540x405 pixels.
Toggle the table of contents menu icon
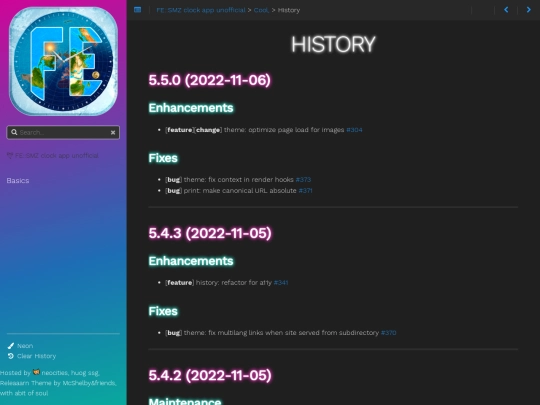[137, 10]
